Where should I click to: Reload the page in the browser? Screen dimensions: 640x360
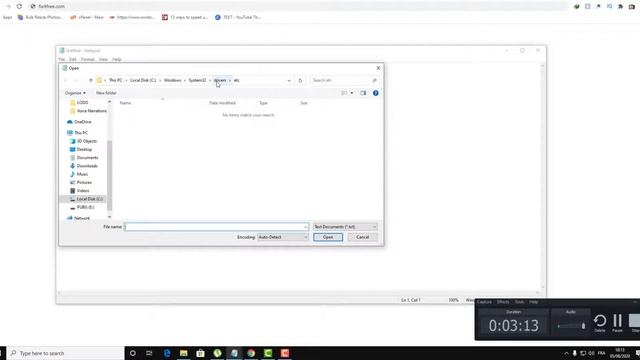pyautogui.click(x=19, y=7)
